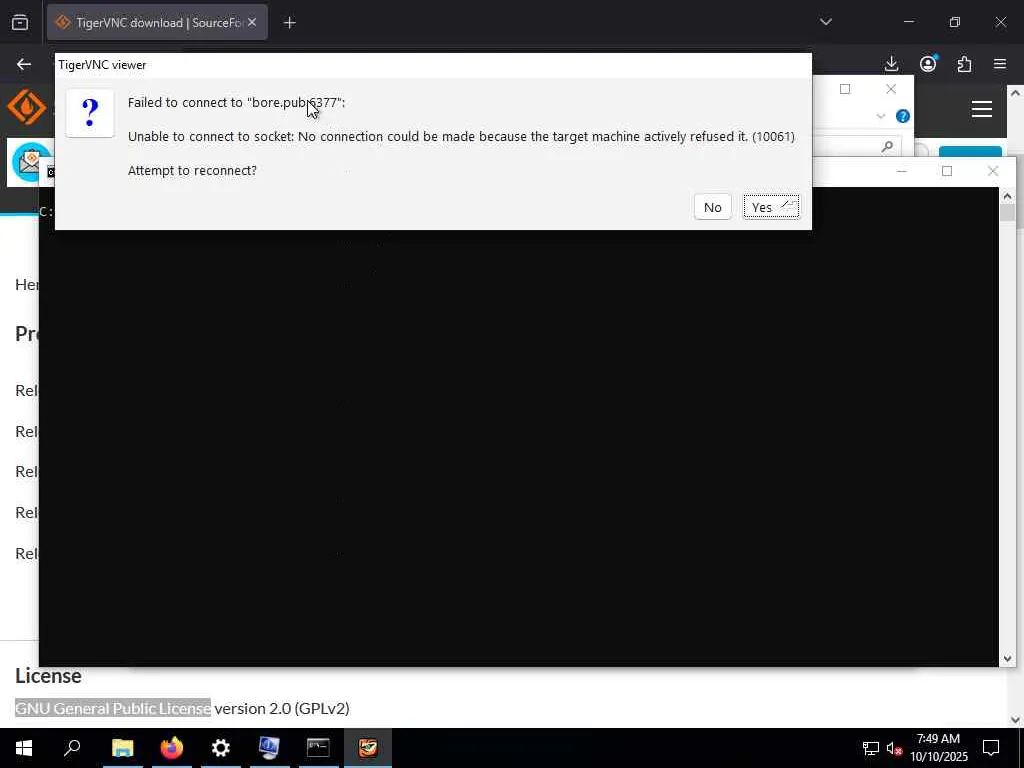The image size is (1024, 768).
Task: Switch to TigerVNC viewer on the taskbar
Action: (368, 748)
